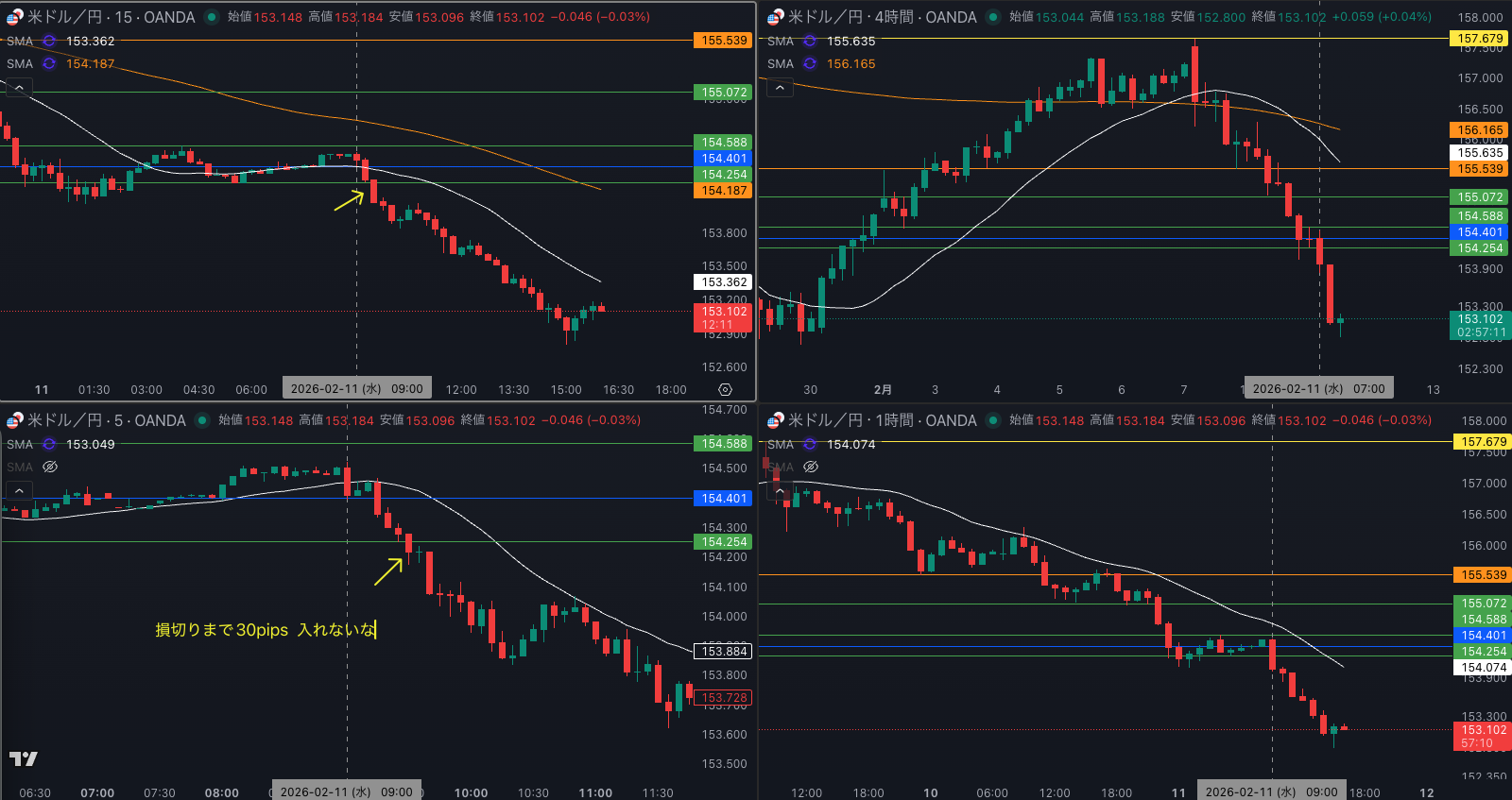Image resolution: width=1512 pixels, height=800 pixels.
Task: Click second SMA refresh icon on 4-hour chart
Action: pyautogui.click(x=810, y=64)
